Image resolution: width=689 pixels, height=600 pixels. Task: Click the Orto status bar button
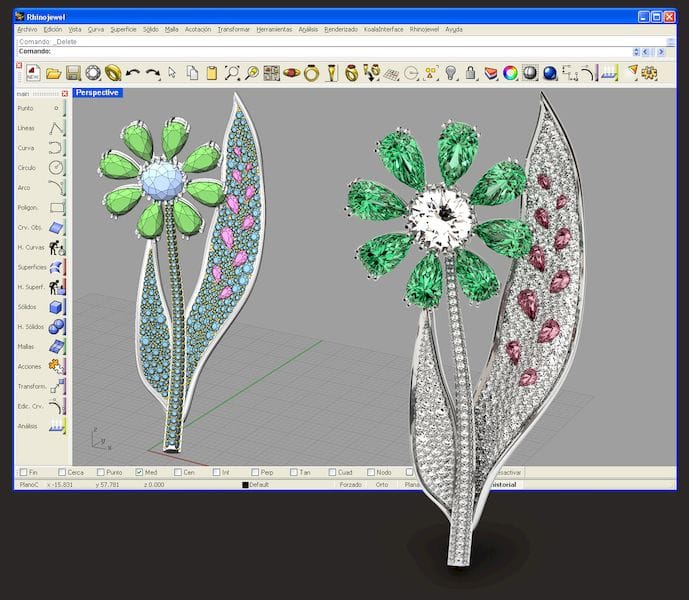[x=382, y=484]
